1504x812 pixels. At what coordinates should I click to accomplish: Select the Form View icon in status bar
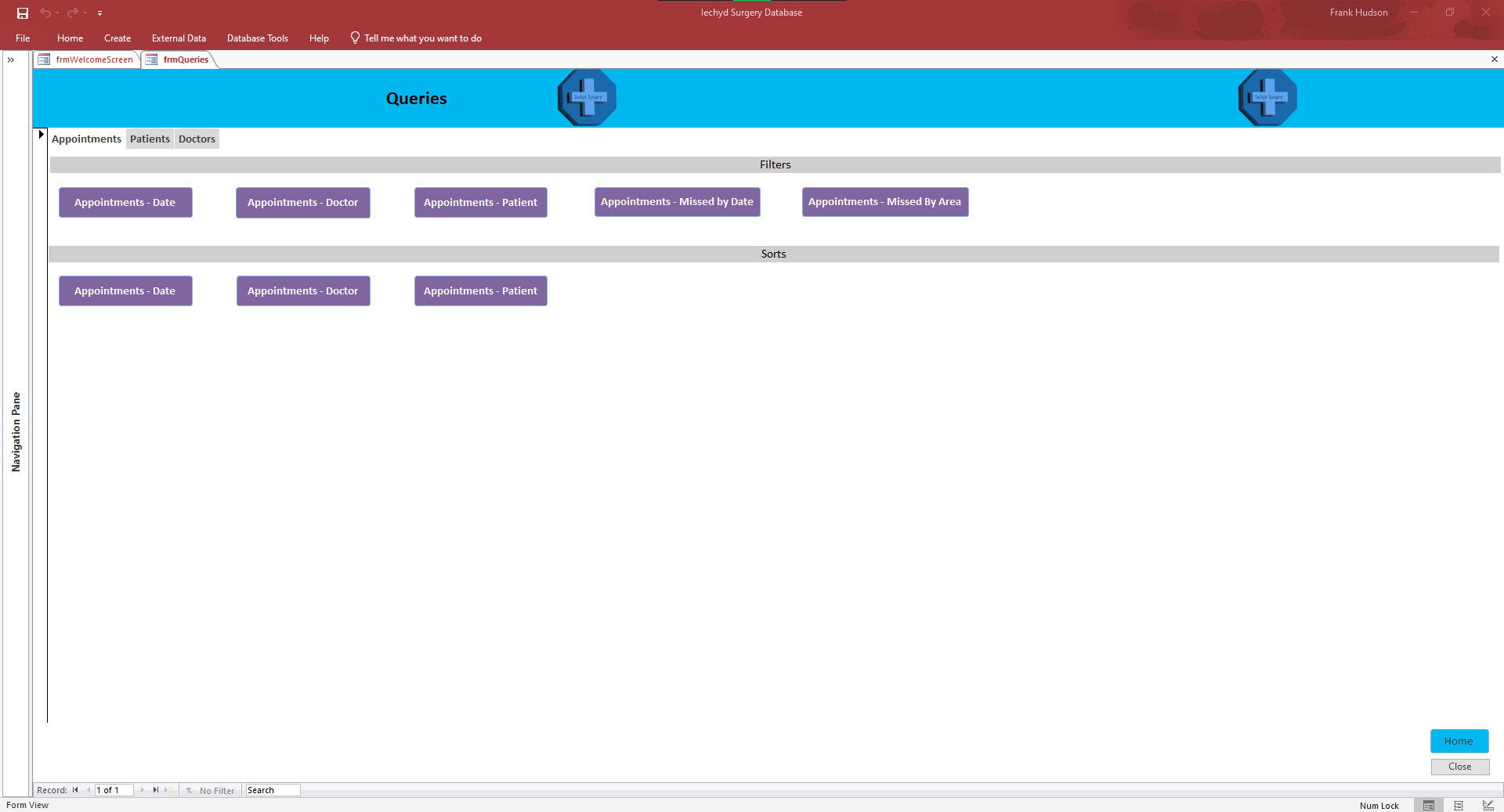pos(1429,806)
